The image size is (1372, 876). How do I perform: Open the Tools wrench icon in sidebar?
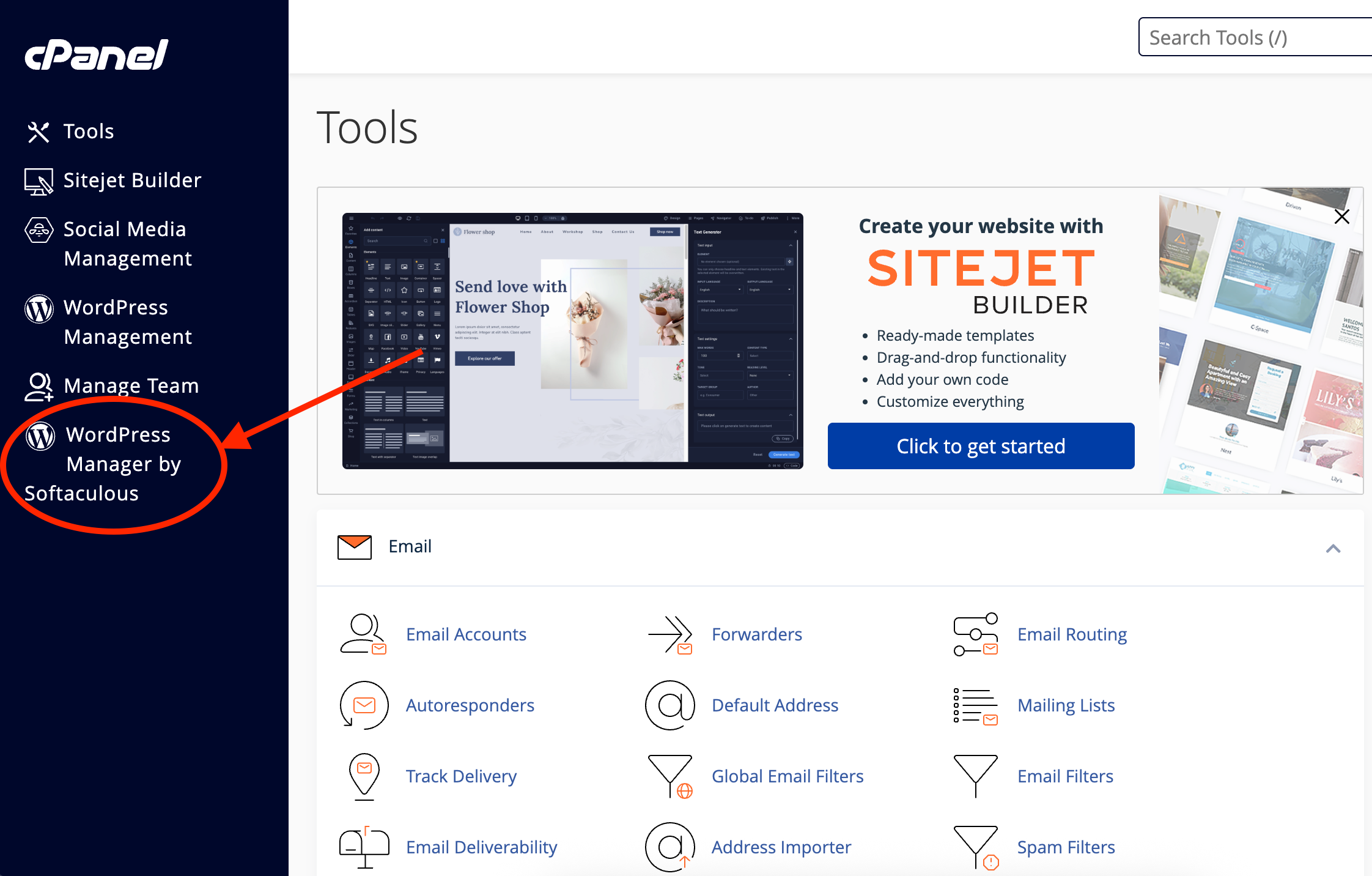click(39, 132)
